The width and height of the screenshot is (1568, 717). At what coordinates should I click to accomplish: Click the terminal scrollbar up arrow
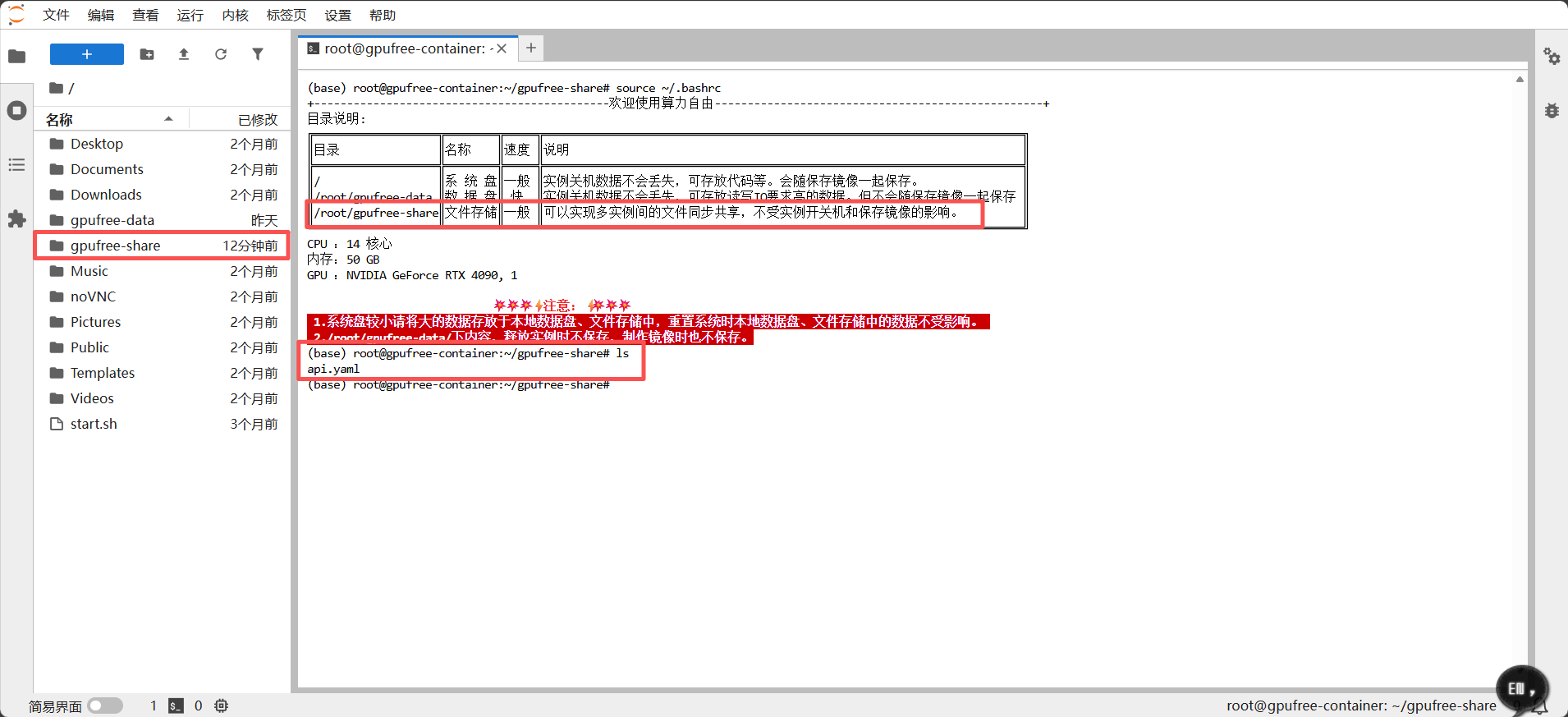coord(1520,80)
